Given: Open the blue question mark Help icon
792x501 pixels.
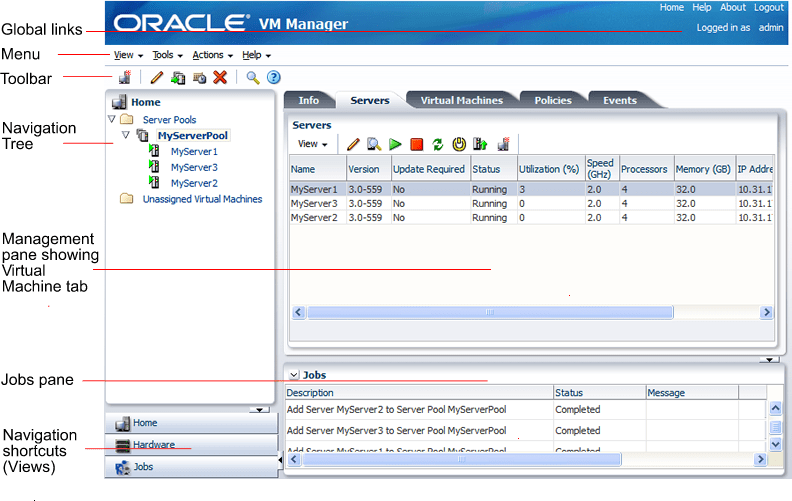Looking at the screenshot, I should click(273, 77).
